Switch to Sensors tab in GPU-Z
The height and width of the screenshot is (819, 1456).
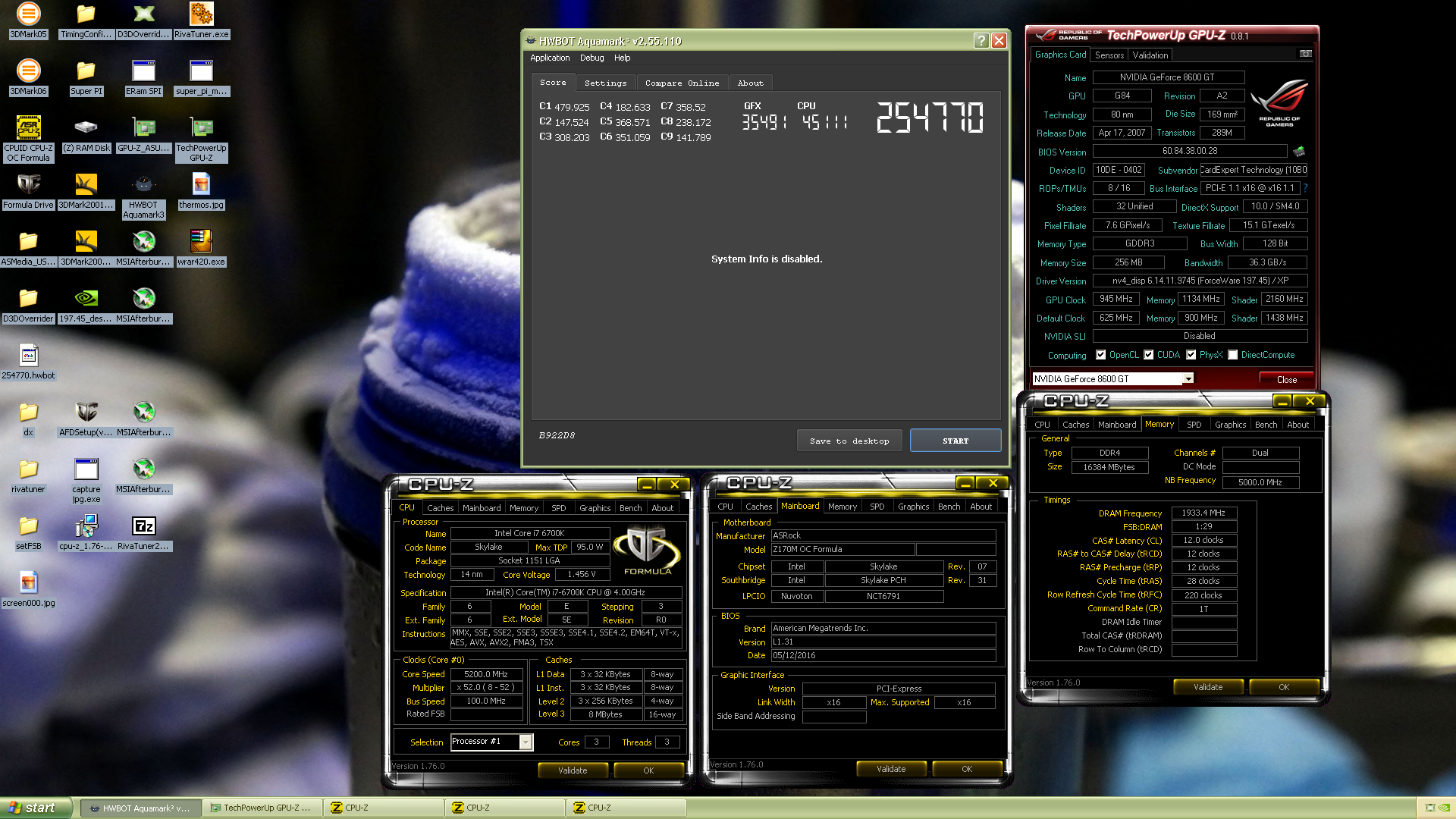coord(1109,55)
